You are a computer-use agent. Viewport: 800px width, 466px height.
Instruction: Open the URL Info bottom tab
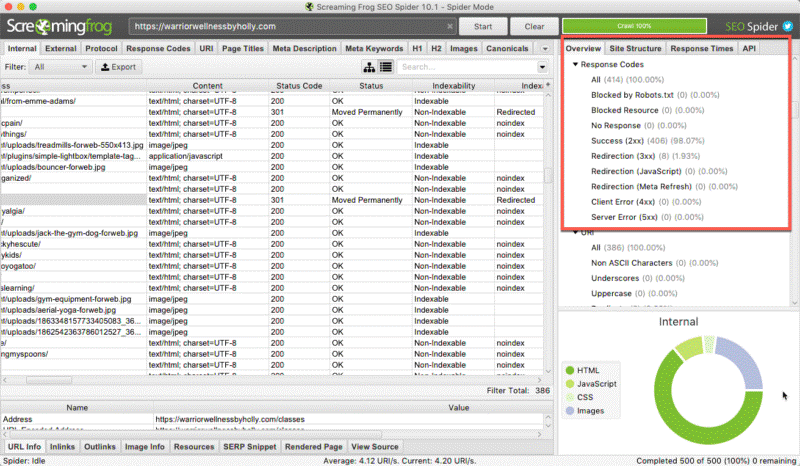click(x=24, y=447)
